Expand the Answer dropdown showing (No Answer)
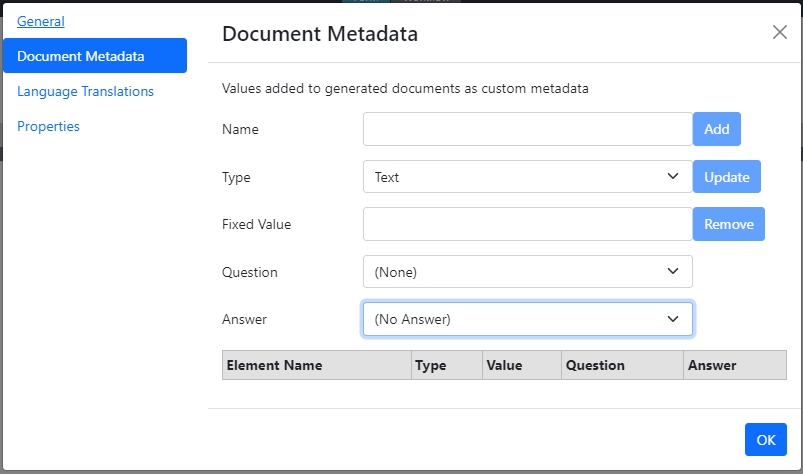The width and height of the screenshot is (803, 474). (527, 319)
